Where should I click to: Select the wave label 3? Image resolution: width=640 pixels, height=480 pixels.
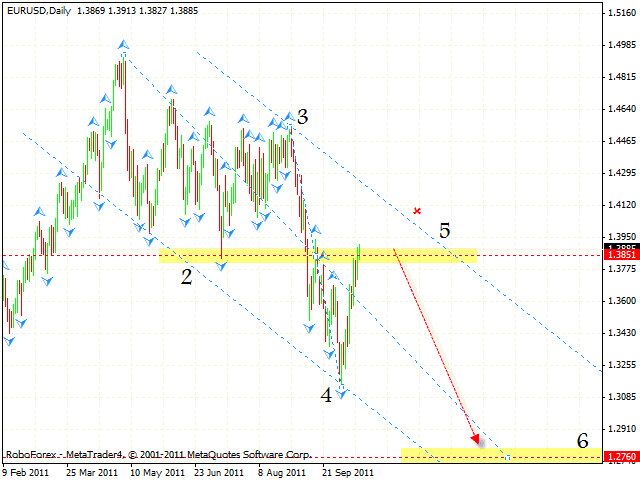(301, 117)
